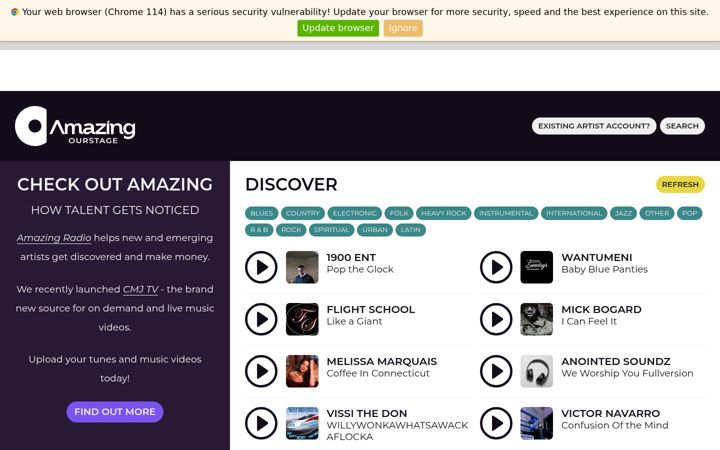Select 'Coffee In Connecticut' song title

(x=378, y=373)
